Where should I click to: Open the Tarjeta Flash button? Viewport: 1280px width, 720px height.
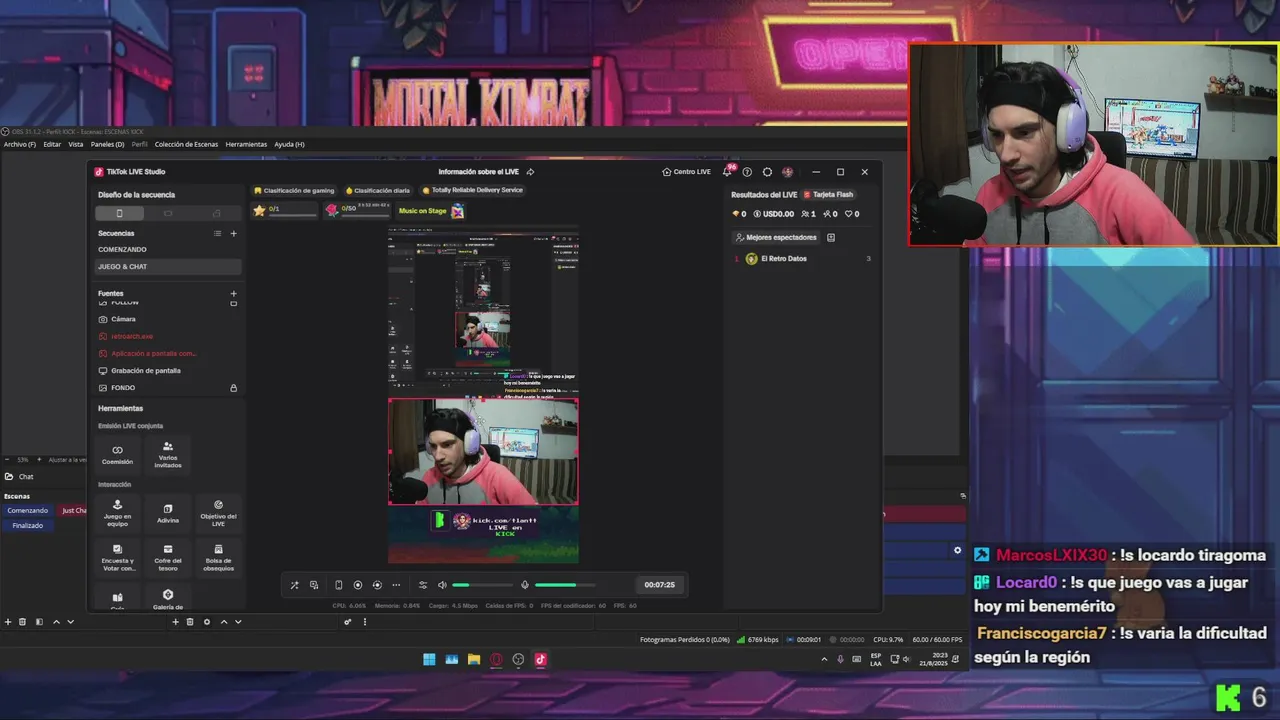pyautogui.click(x=829, y=195)
